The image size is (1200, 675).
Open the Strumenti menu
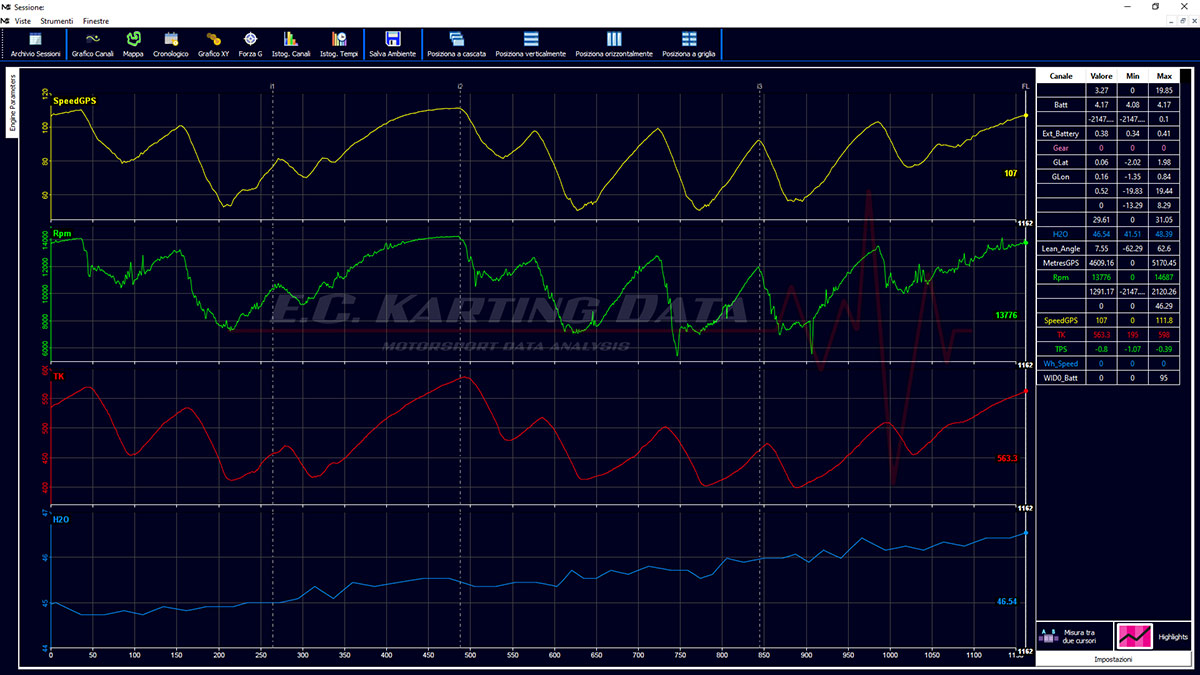(x=55, y=21)
